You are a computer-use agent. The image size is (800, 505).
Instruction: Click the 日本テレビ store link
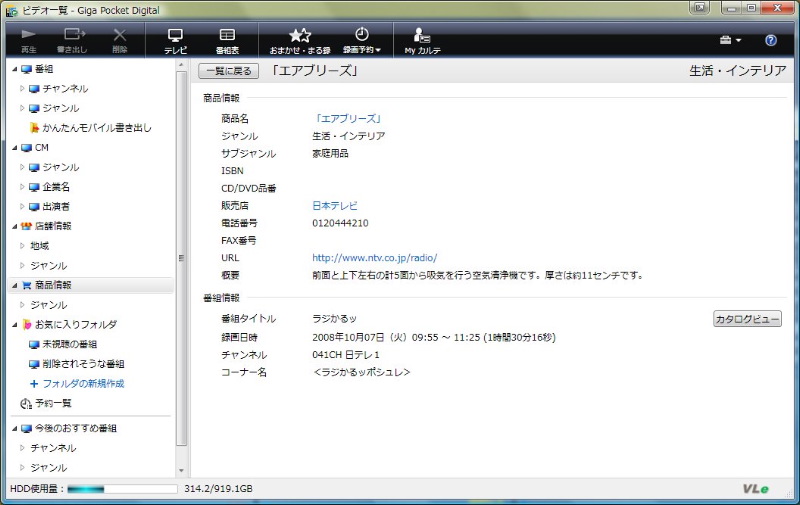[x=334, y=205]
